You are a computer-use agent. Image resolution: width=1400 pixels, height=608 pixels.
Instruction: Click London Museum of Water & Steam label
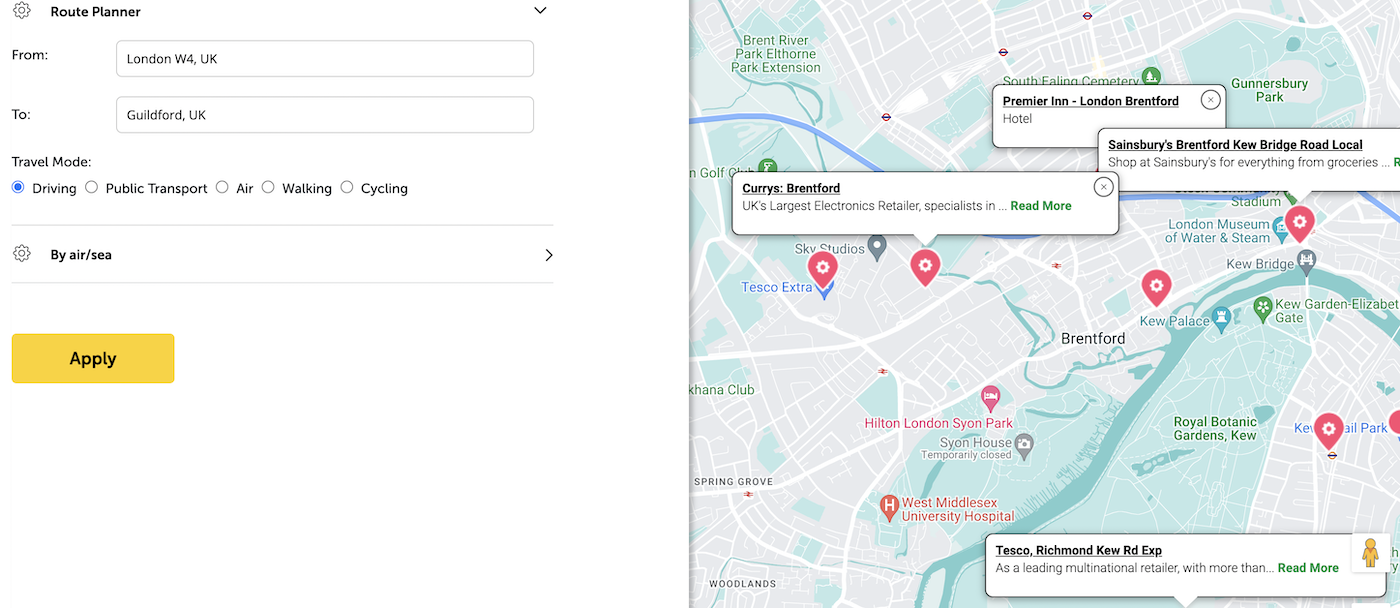point(1219,231)
